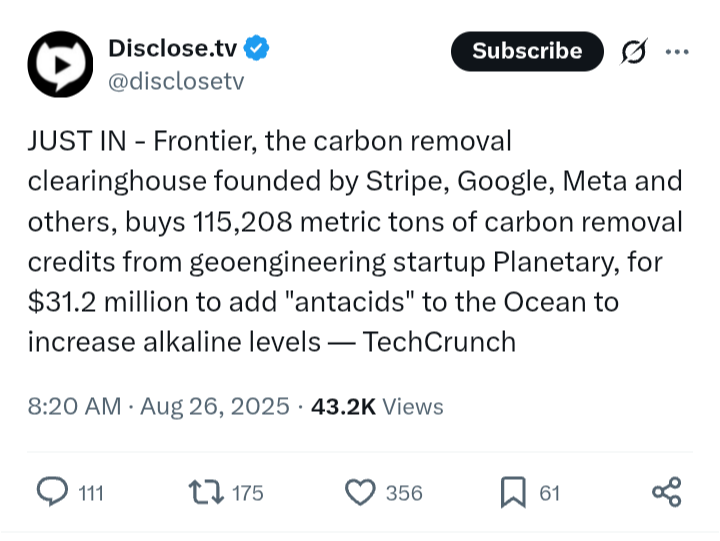
Task: Click the Aug 26, 2025 date
Action: [213, 407]
